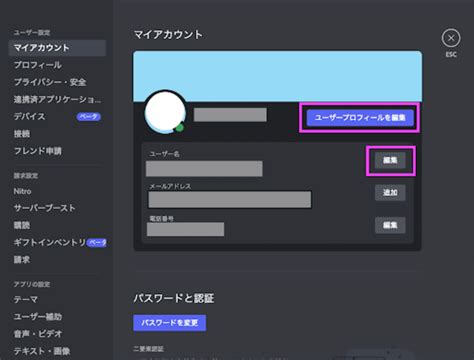
Task: Open フレンド申請 settings
Action: tap(57, 151)
